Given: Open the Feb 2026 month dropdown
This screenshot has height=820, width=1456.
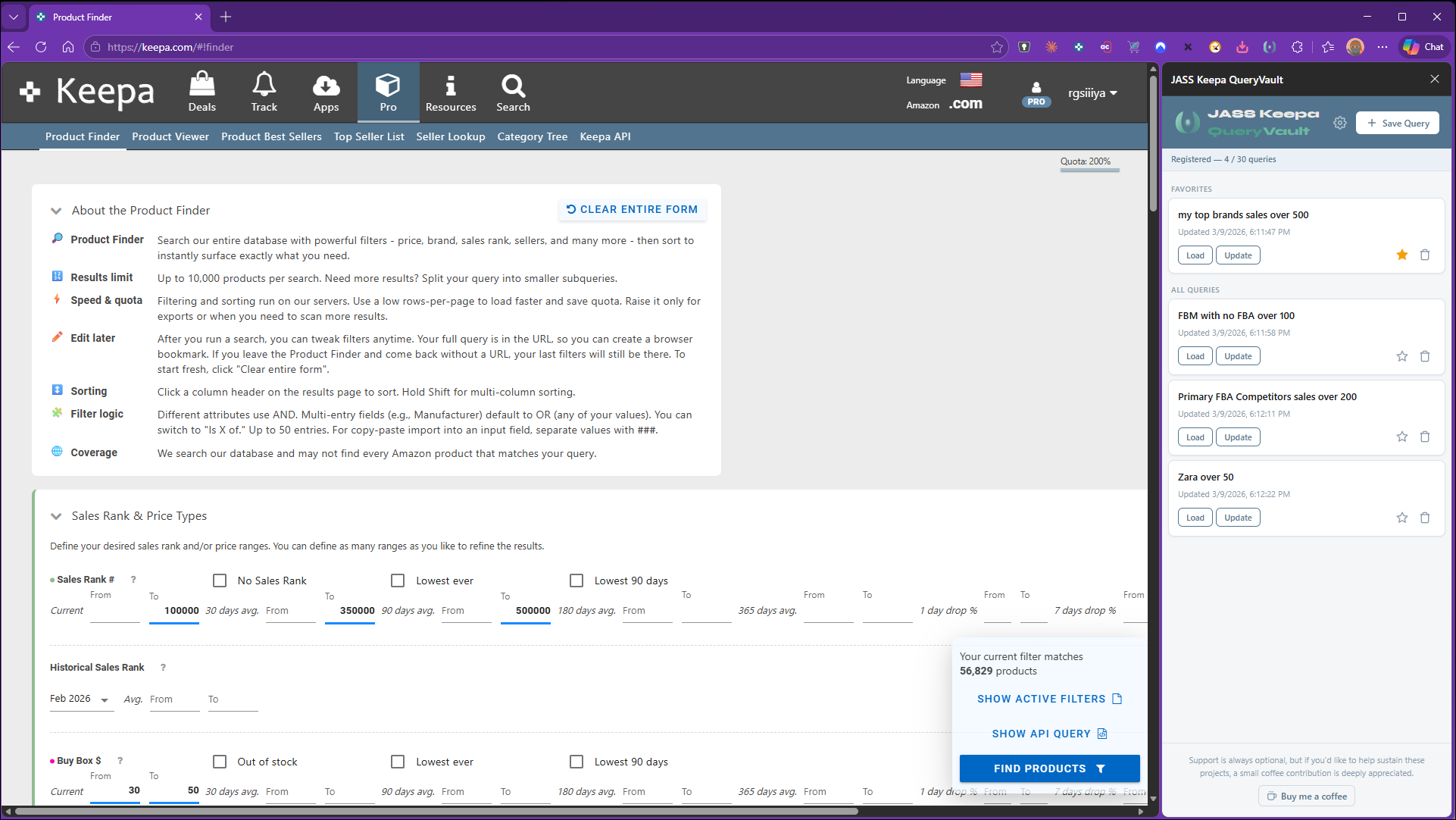Looking at the screenshot, I should [81, 699].
